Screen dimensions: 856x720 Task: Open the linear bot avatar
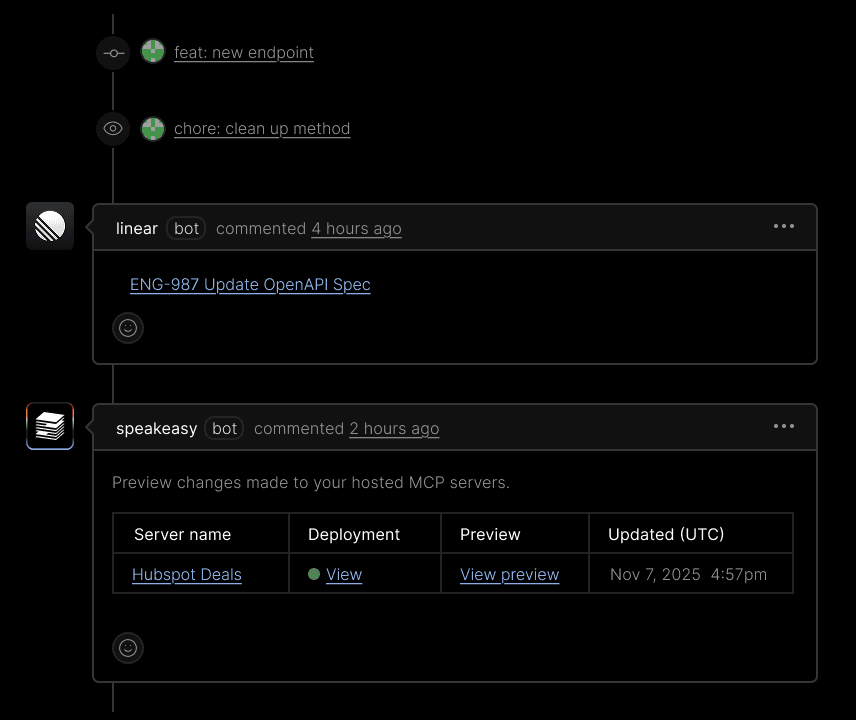(x=50, y=226)
